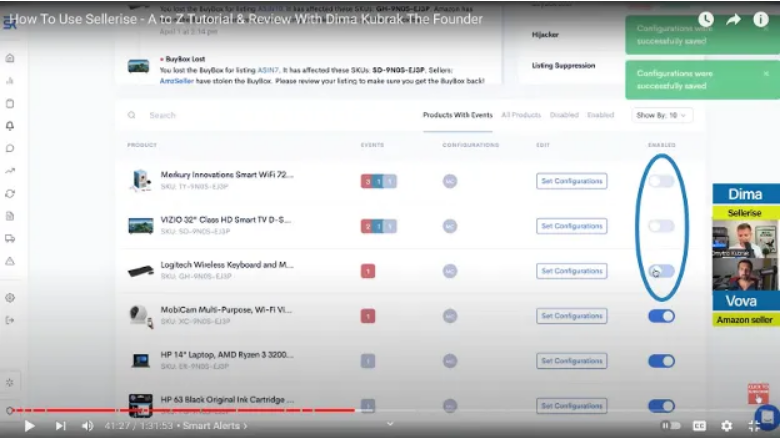Disable HP 63 Ink Cartridge enabled switch

[x=661, y=406]
